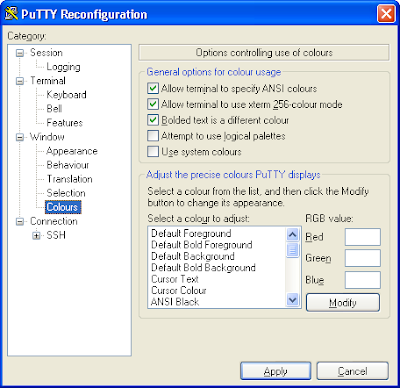Open the Keyboard category
400x388 pixels.
[66, 95]
